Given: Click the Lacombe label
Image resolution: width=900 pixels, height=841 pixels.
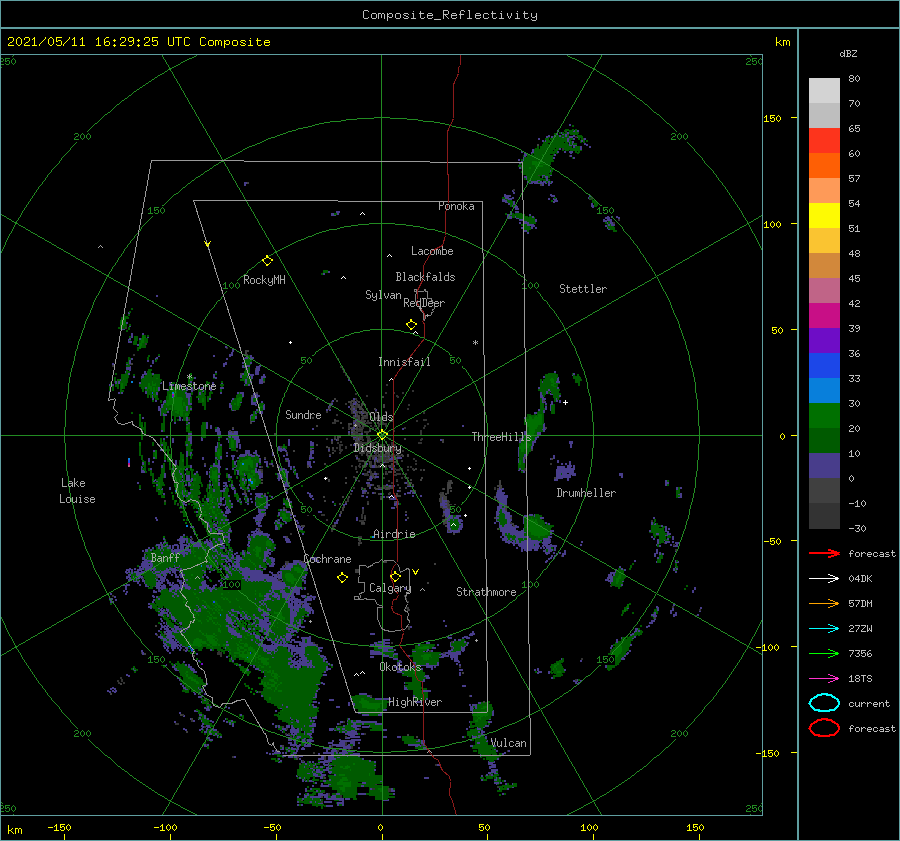Looking at the screenshot, I should (x=432, y=251).
